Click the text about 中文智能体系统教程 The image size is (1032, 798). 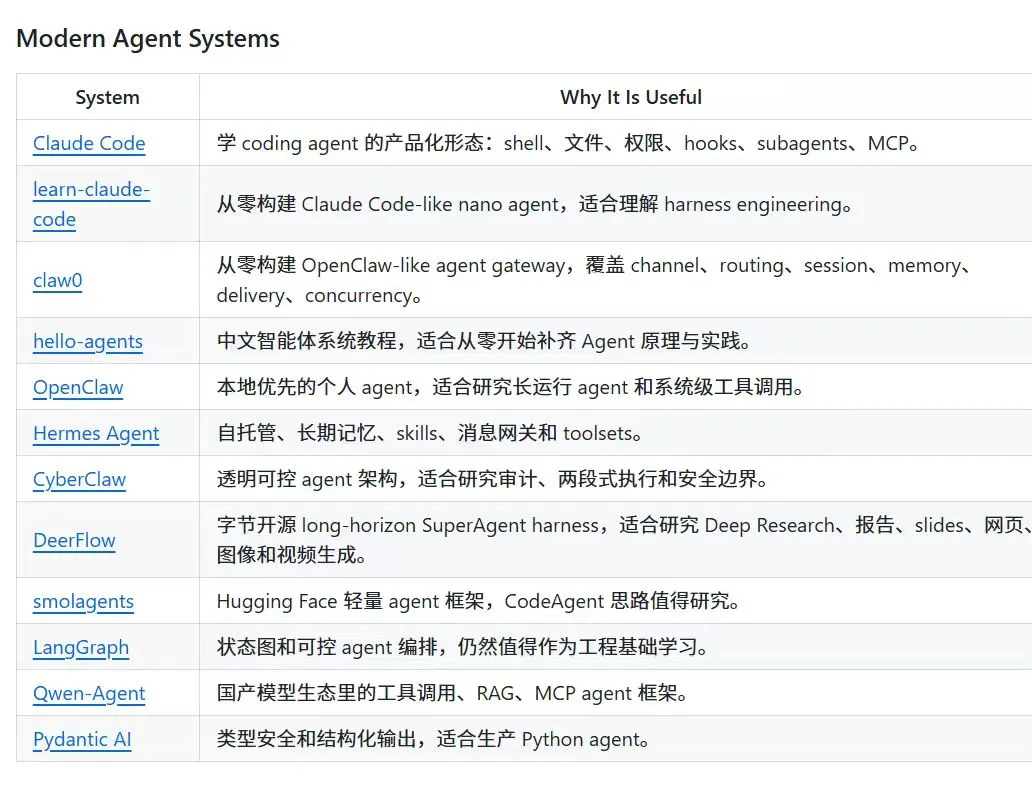click(x=483, y=341)
